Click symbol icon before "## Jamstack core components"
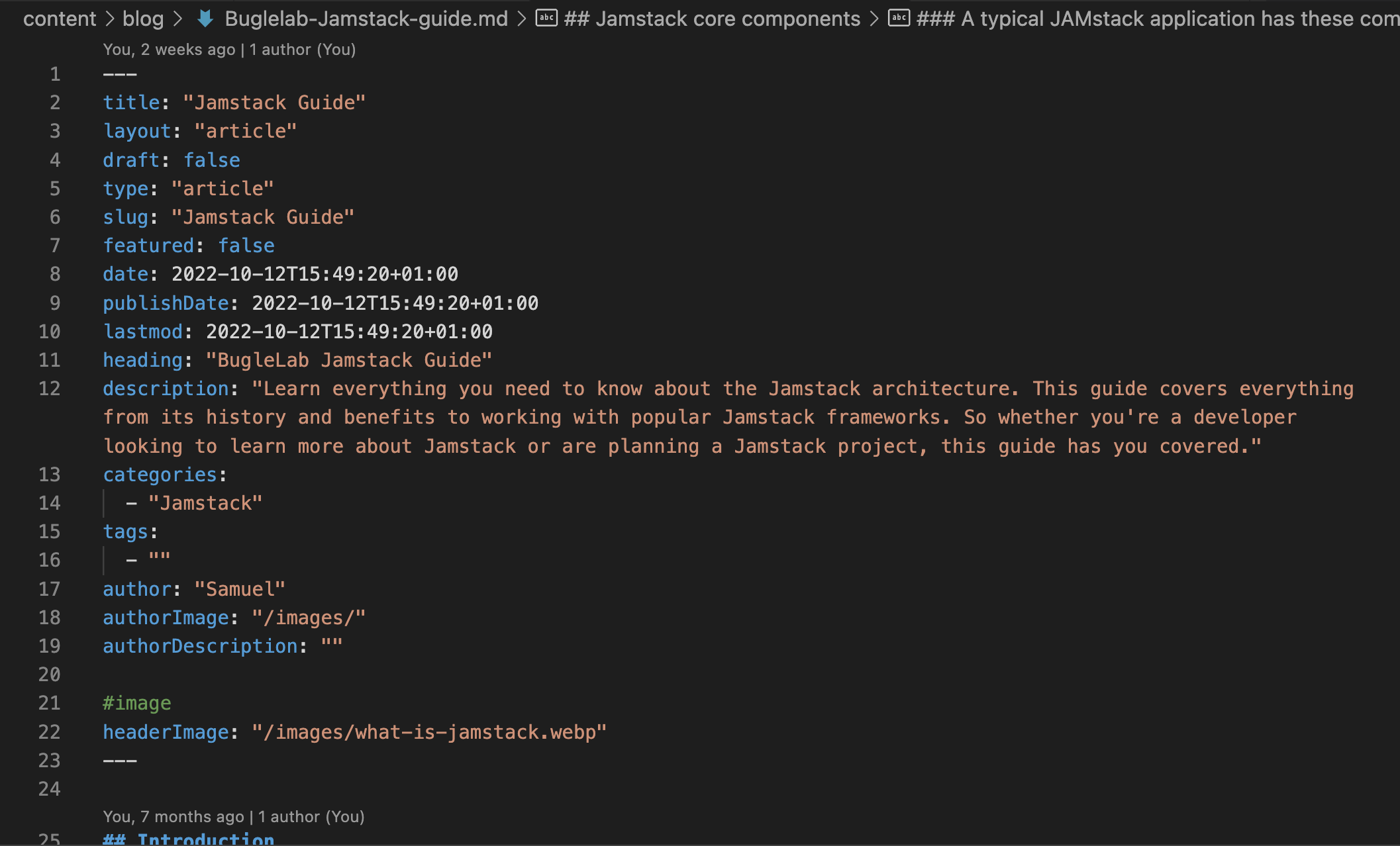This screenshot has width=1400, height=846. pyautogui.click(x=546, y=18)
